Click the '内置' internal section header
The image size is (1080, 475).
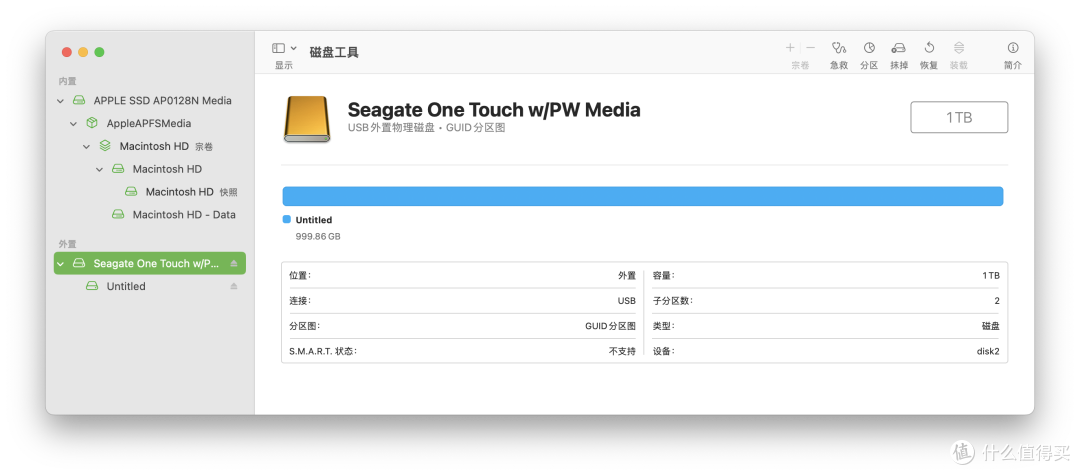[x=68, y=81]
